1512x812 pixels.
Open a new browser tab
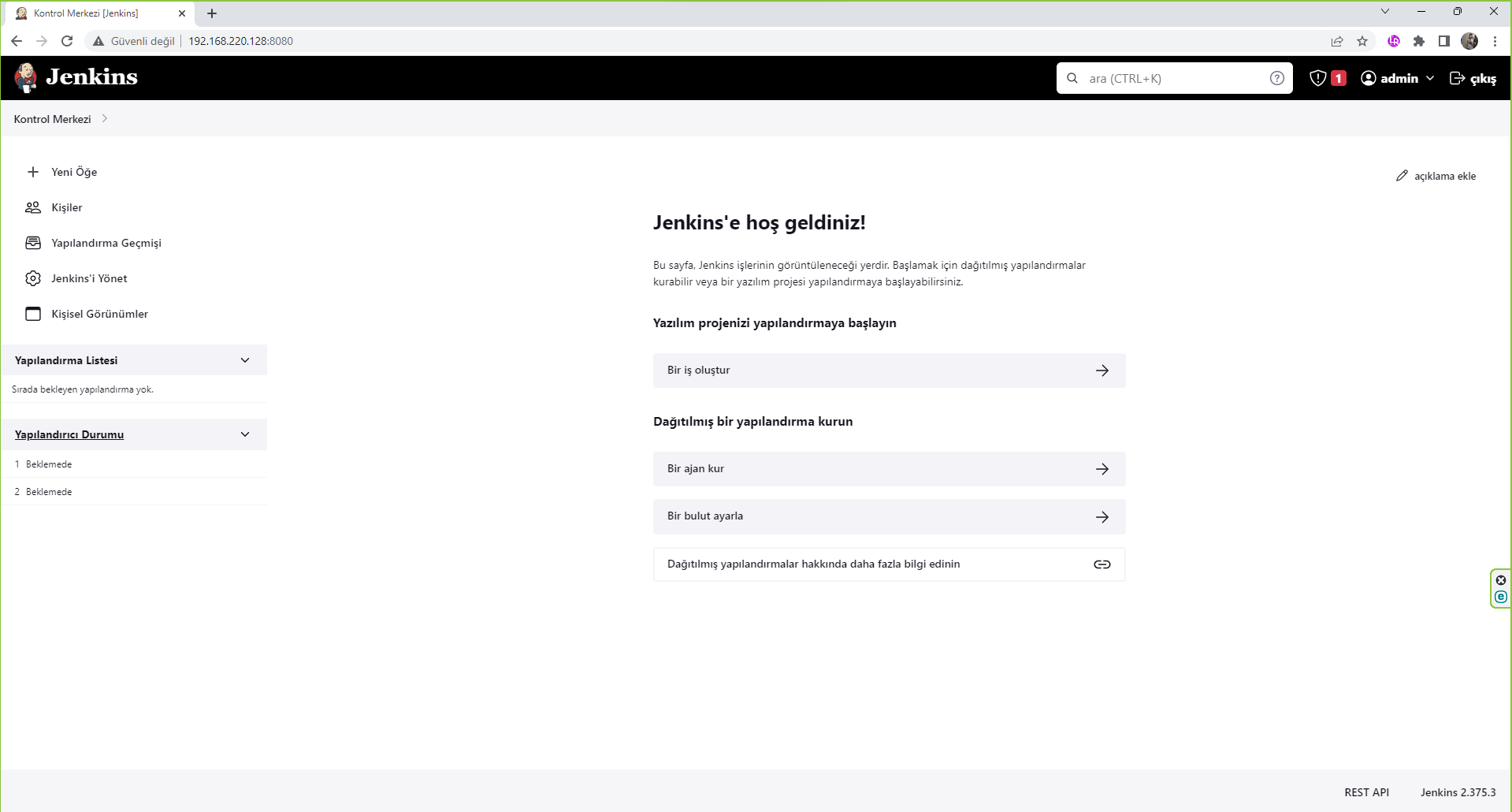[212, 13]
